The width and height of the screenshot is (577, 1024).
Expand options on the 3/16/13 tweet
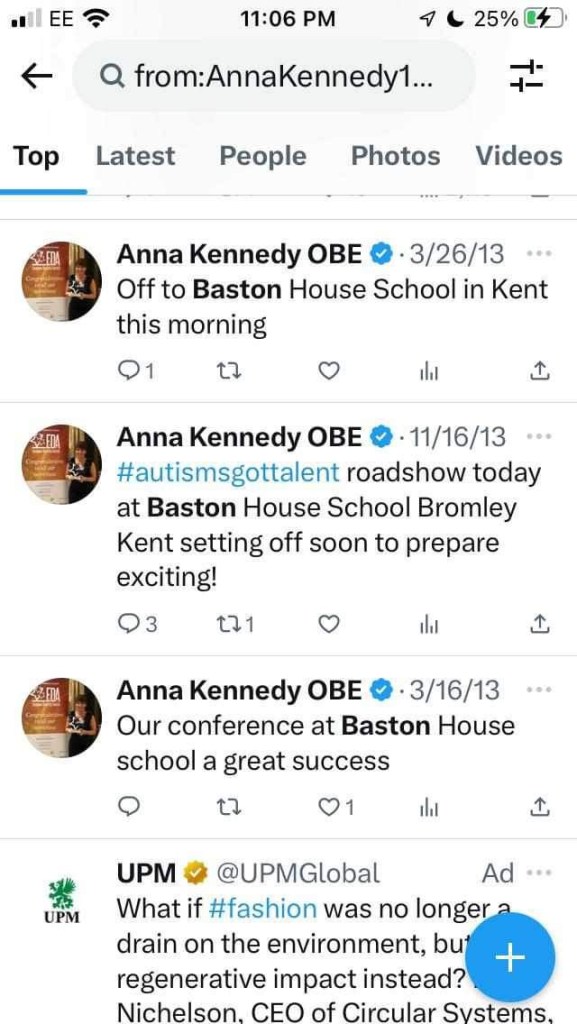[x=540, y=688]
